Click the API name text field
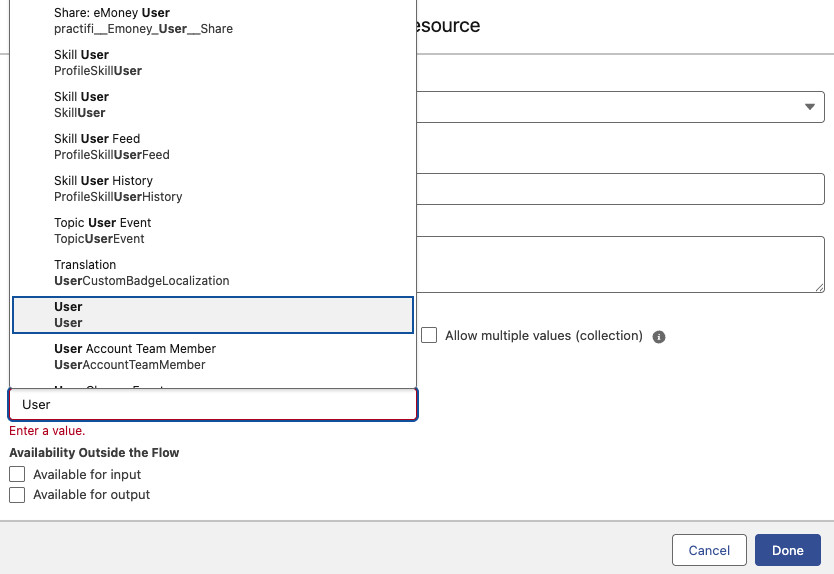The height and width of the screenshot is (574, 834). (x=620, y=189)
